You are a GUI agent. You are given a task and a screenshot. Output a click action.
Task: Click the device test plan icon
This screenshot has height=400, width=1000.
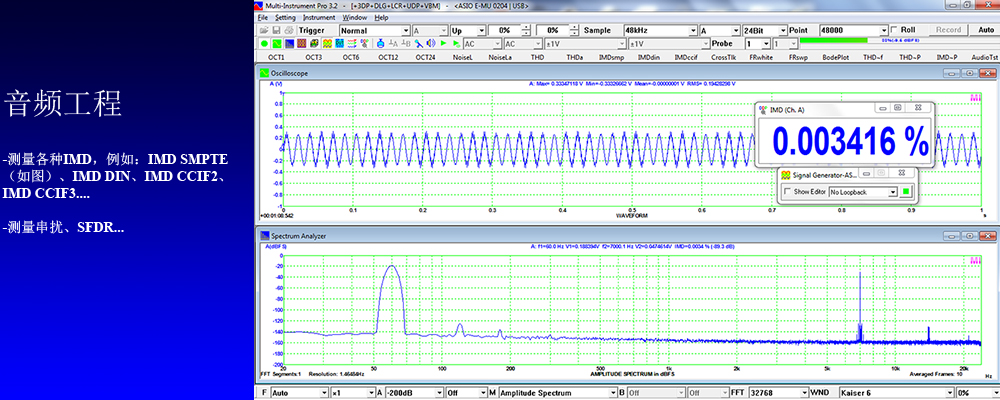pyautogui.click(x=364, y=43)
